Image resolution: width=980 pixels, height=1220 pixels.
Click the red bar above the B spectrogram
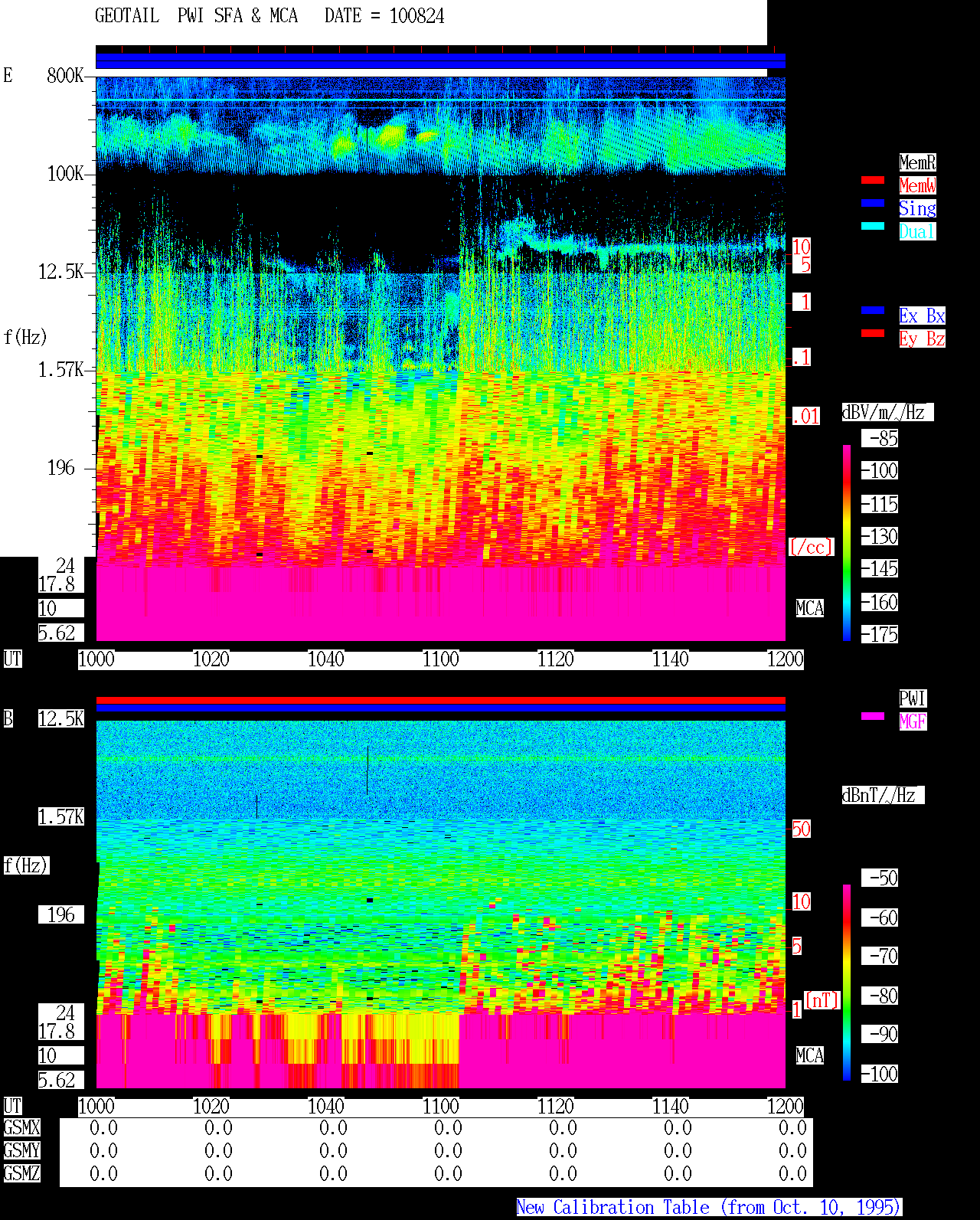(x=440, y=700)
